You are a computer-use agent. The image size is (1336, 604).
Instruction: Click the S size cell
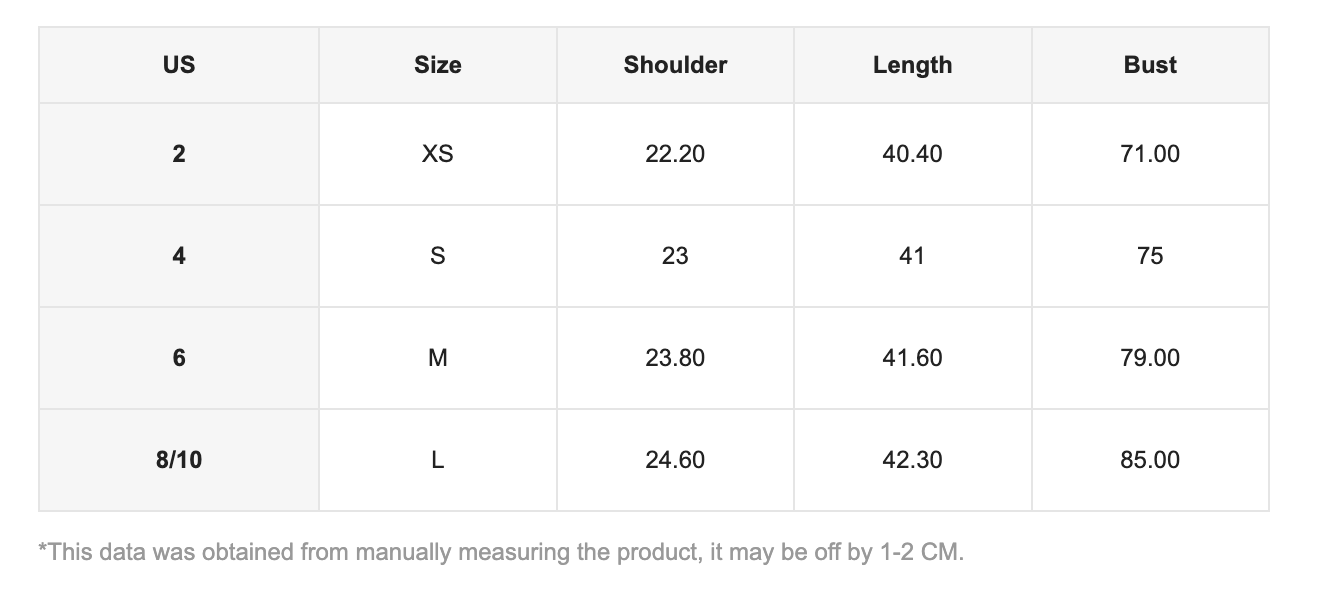438,256
